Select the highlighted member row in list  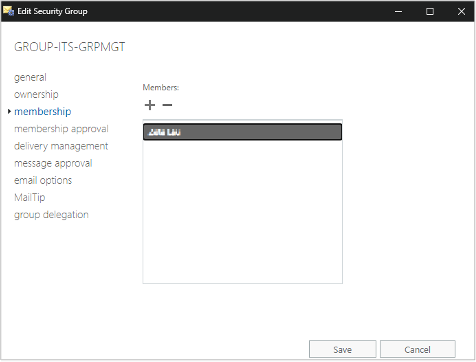coord(242,132)
